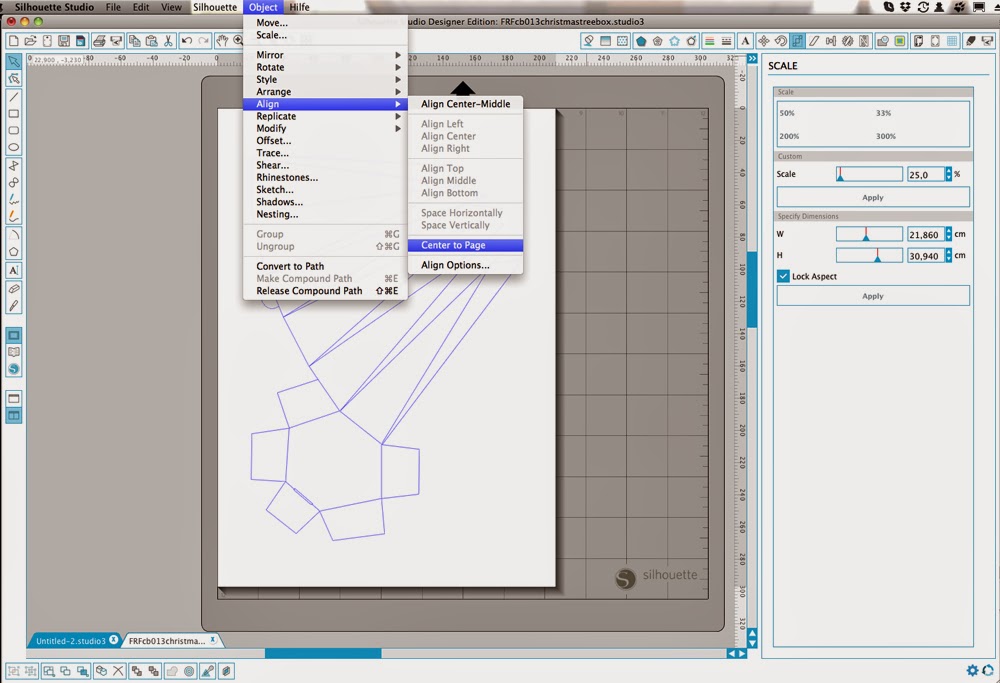Click Apply under Custom Scale

(872, 197)
